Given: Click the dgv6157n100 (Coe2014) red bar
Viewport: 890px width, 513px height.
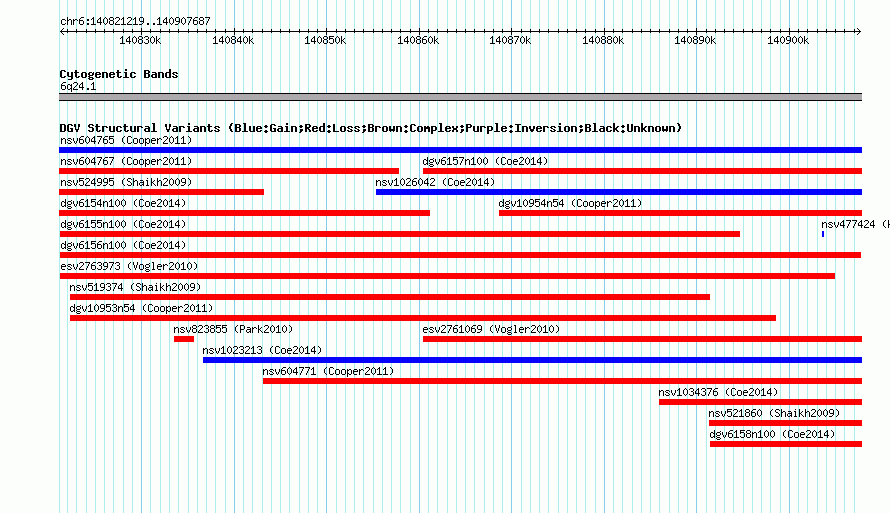Looking at the screenshot, I should pyautogui.click(x=643, y=171).
